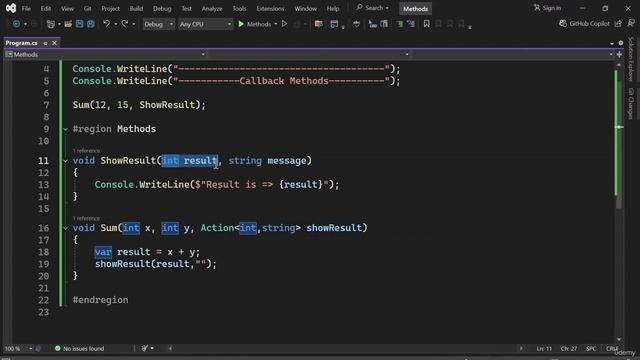640x360 pixels.
Task: Open the Git menu
Action: [87, 9]
